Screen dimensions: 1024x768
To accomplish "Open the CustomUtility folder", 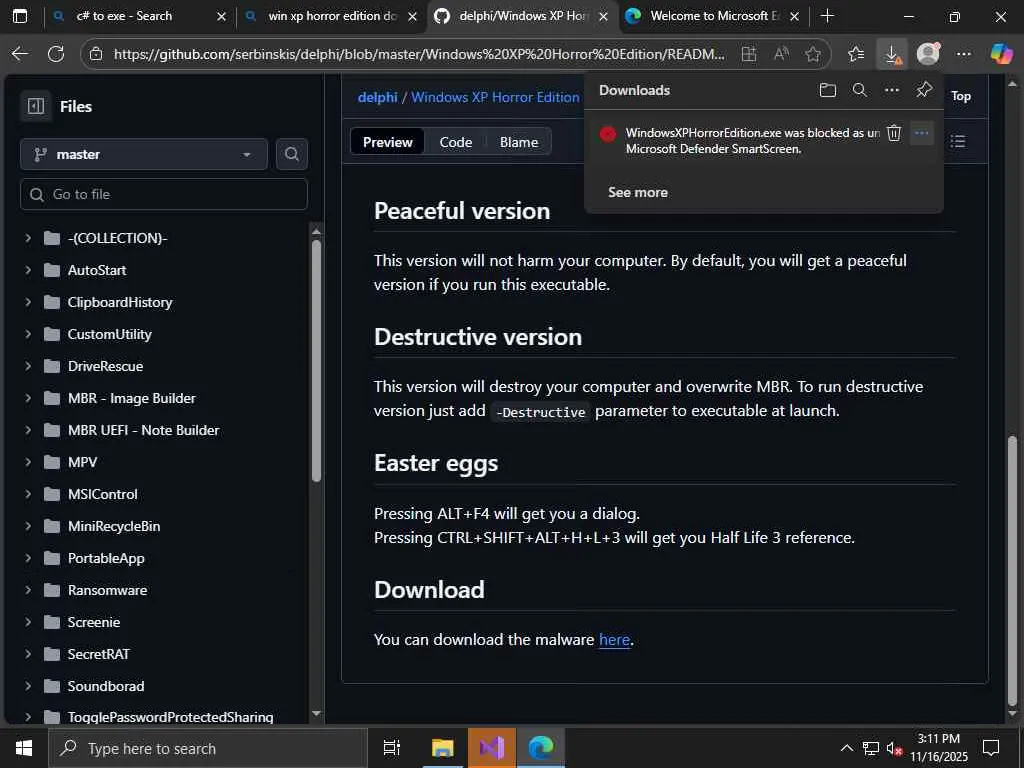I will point(110,334).
